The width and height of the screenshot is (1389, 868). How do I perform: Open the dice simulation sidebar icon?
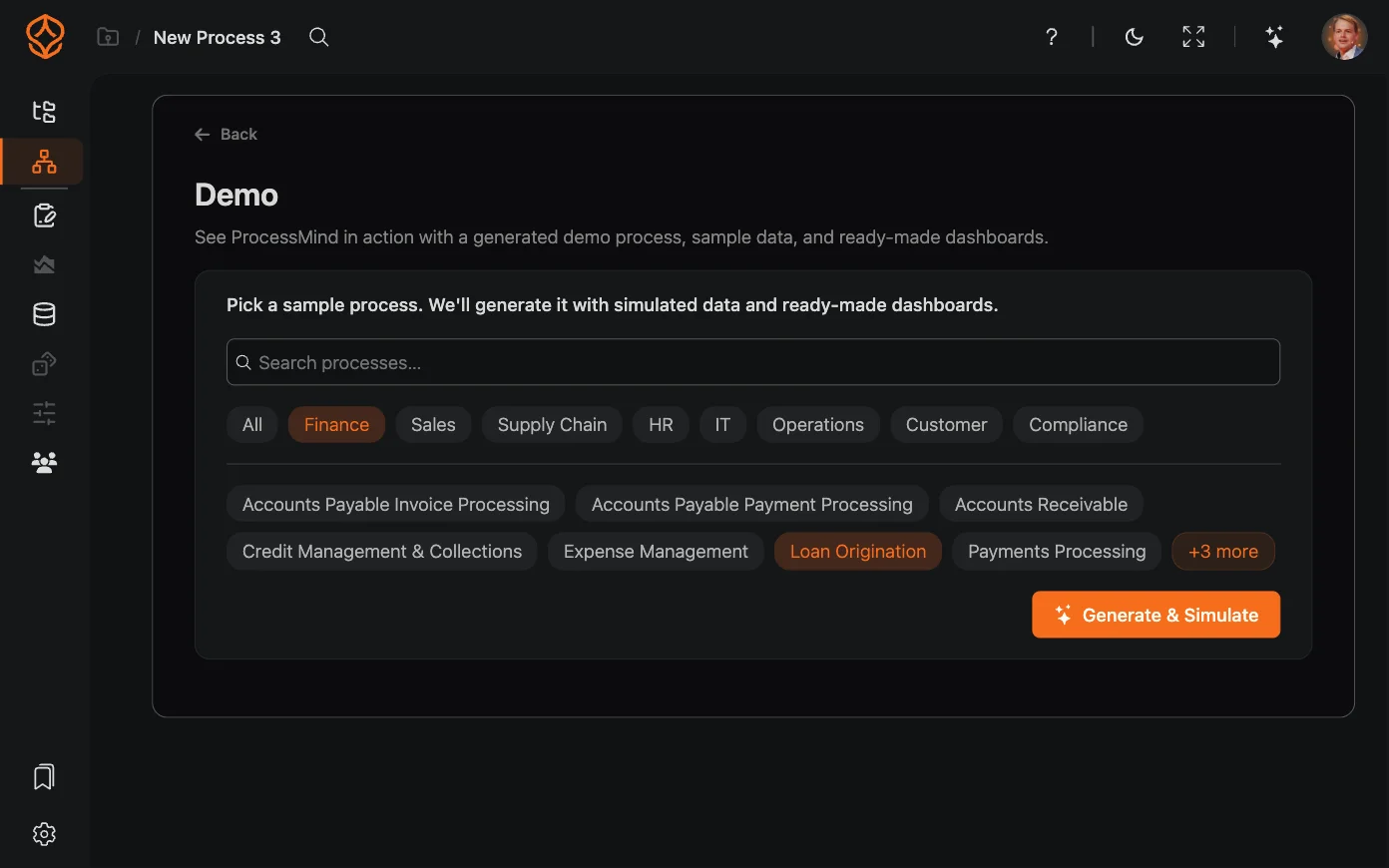44,364
